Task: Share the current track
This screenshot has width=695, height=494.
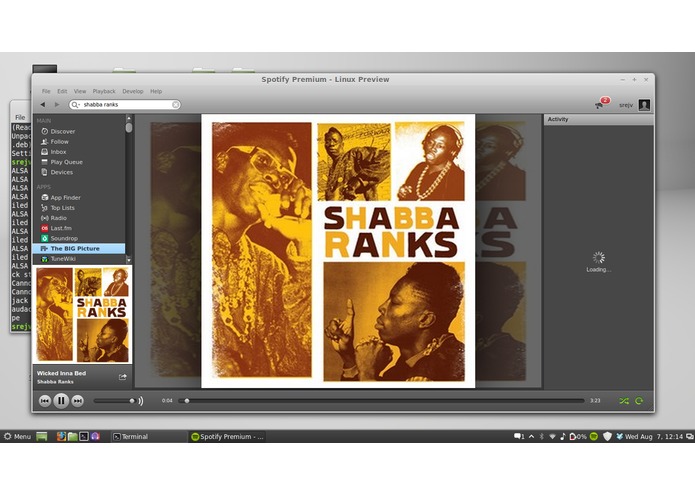Action: pyautogui.click(x=122, y=377)
